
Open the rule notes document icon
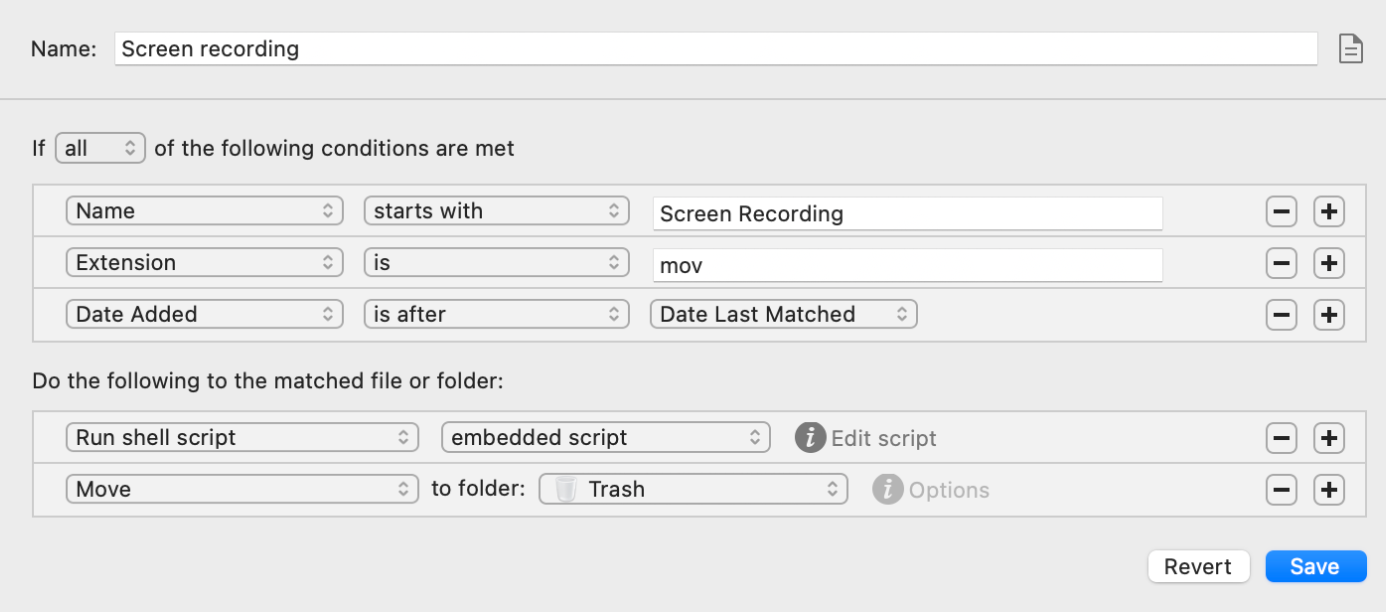click(1351, 48)
